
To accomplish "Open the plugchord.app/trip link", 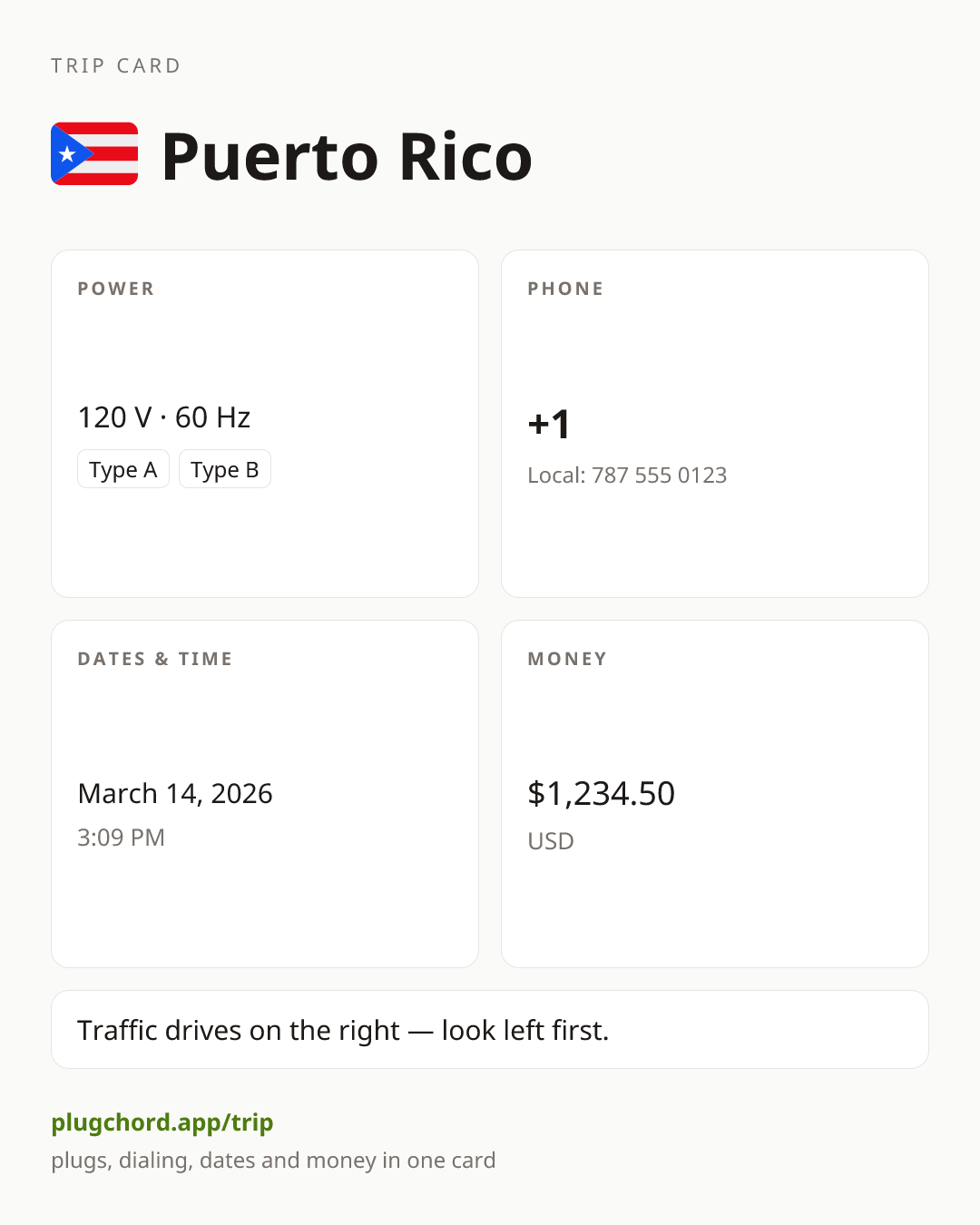I will coord(162,1122).
